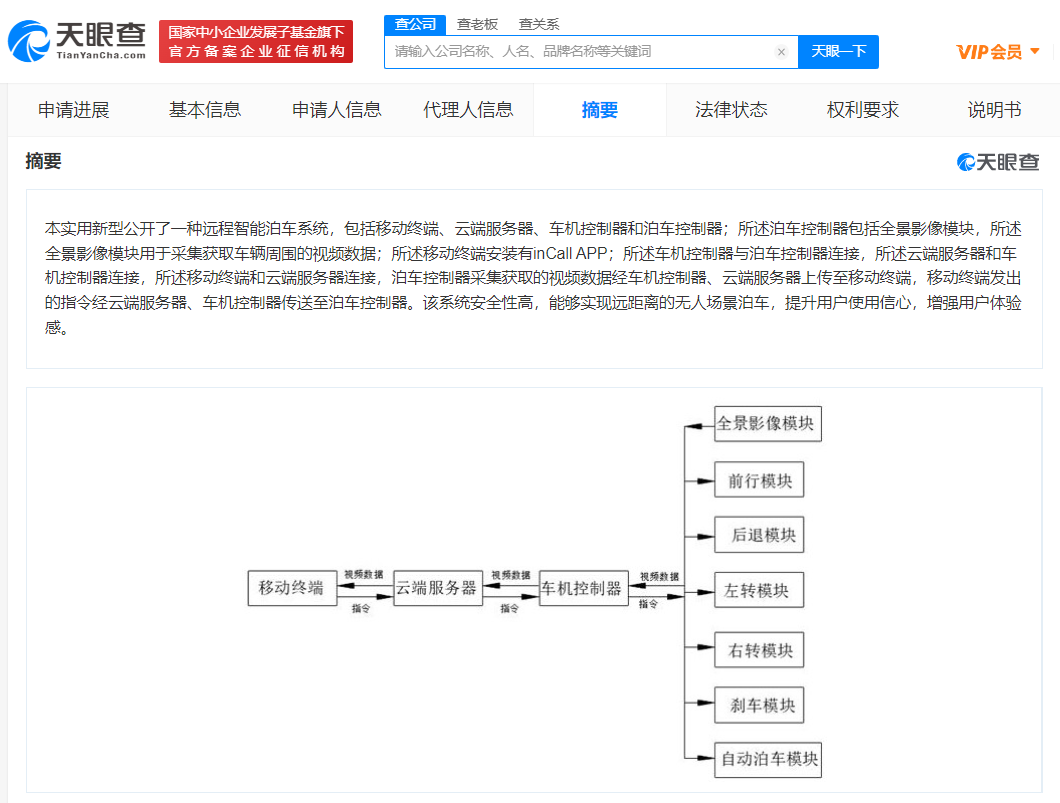The width and height of the screenshot is (1060, 803).
Task: Open the 代理人信息 tab
Action: click(x=468, y=110)
